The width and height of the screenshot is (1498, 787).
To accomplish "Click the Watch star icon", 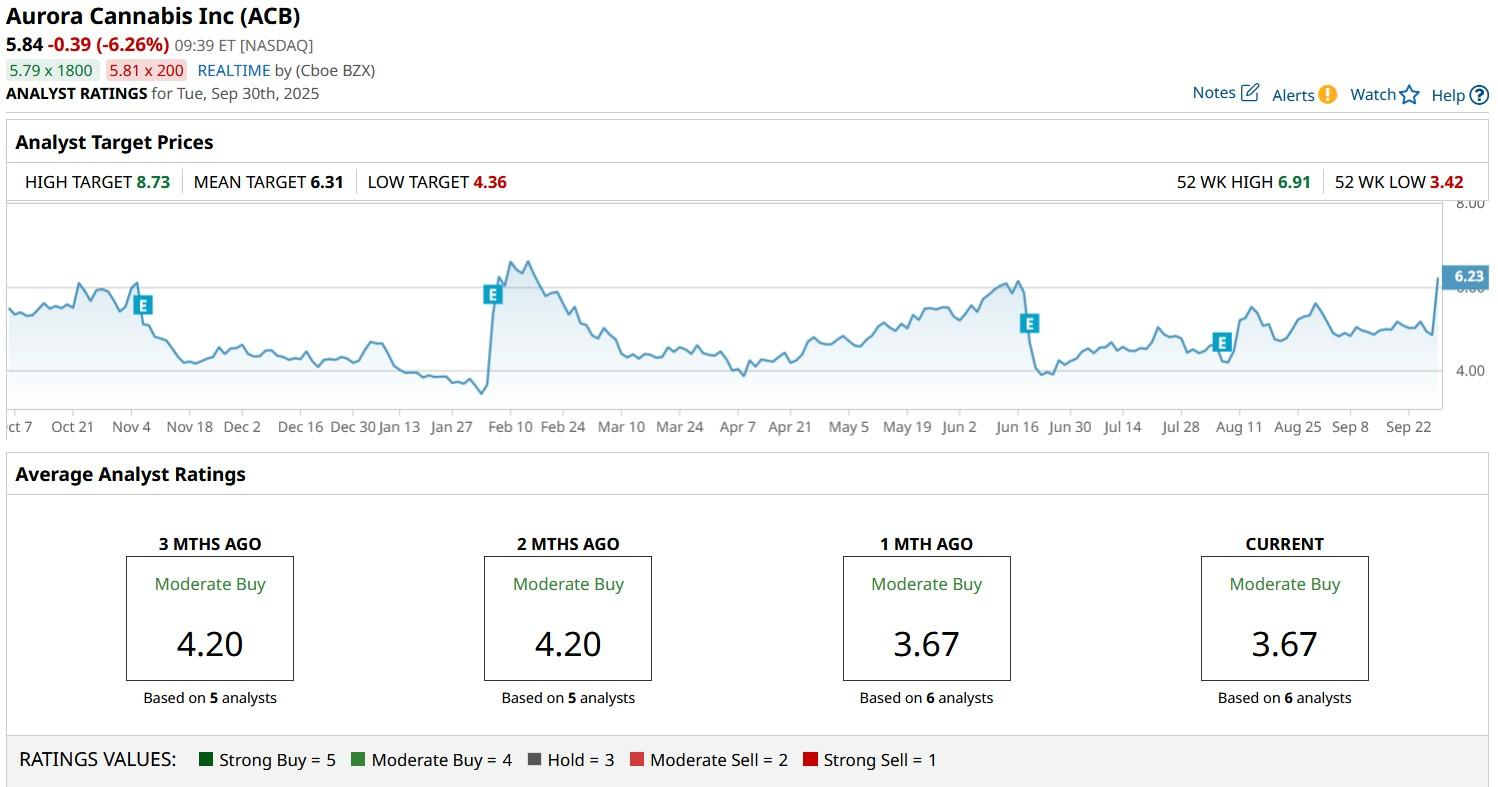I will click(x=1409, y=95).
